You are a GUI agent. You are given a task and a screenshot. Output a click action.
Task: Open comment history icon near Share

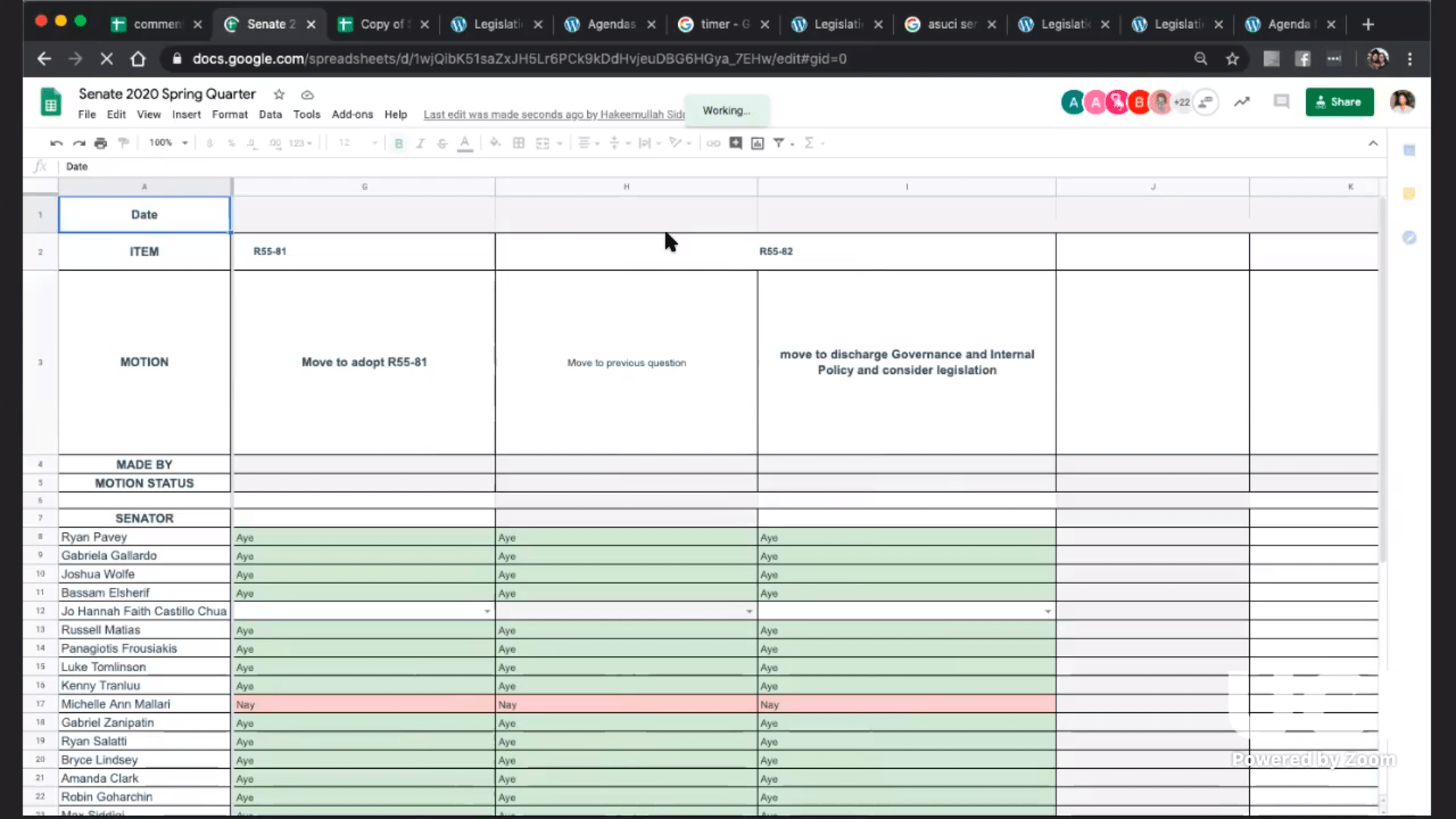tap(1281, 102)
